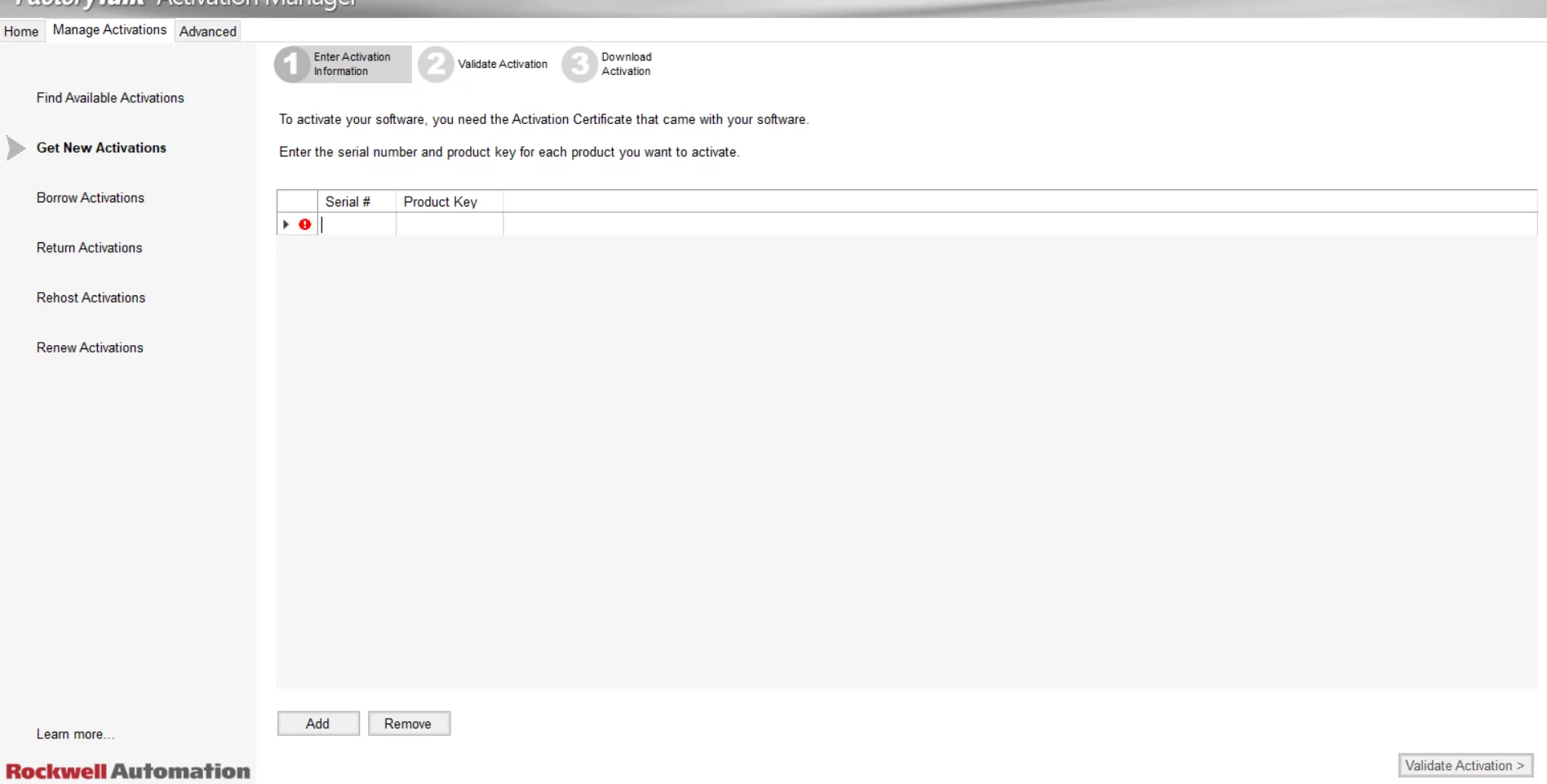Open Borrow Activations
This screenshot has width=1547, height=784.
point(91,197)
